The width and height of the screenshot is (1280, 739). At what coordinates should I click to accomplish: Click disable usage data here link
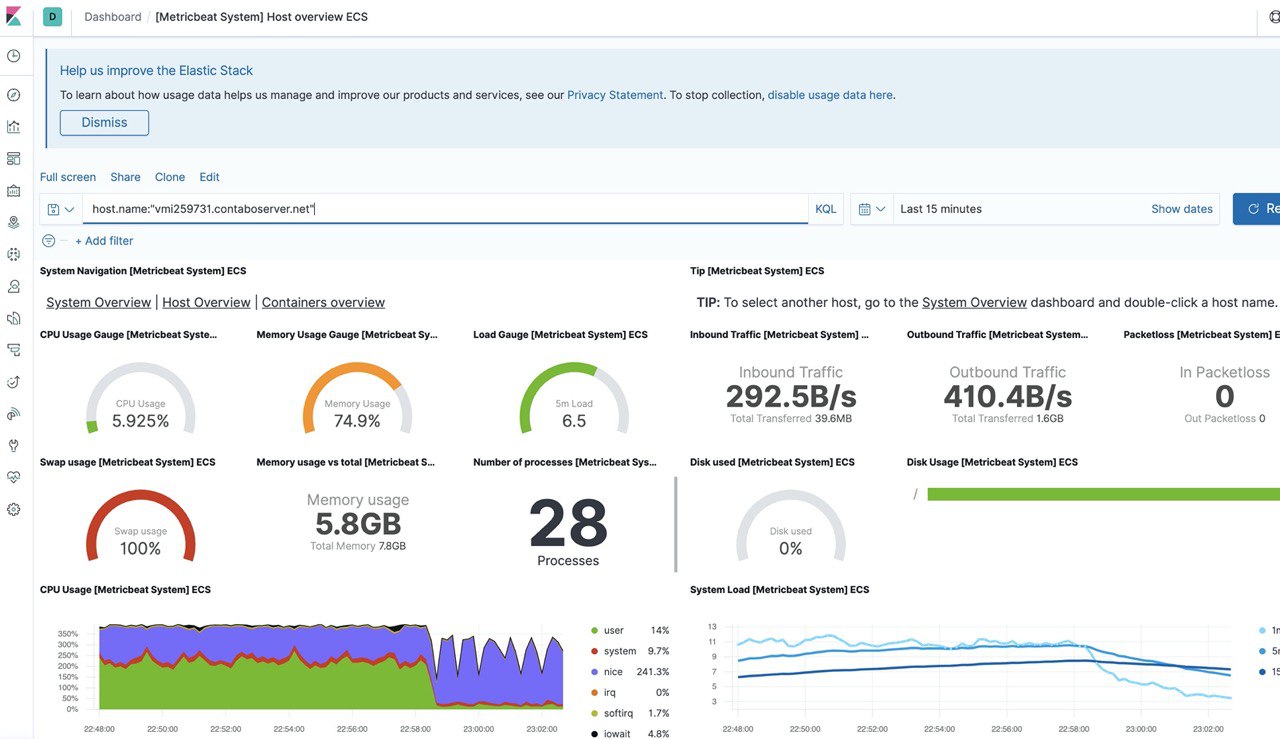pyautogui.click(x=830, y=95)
